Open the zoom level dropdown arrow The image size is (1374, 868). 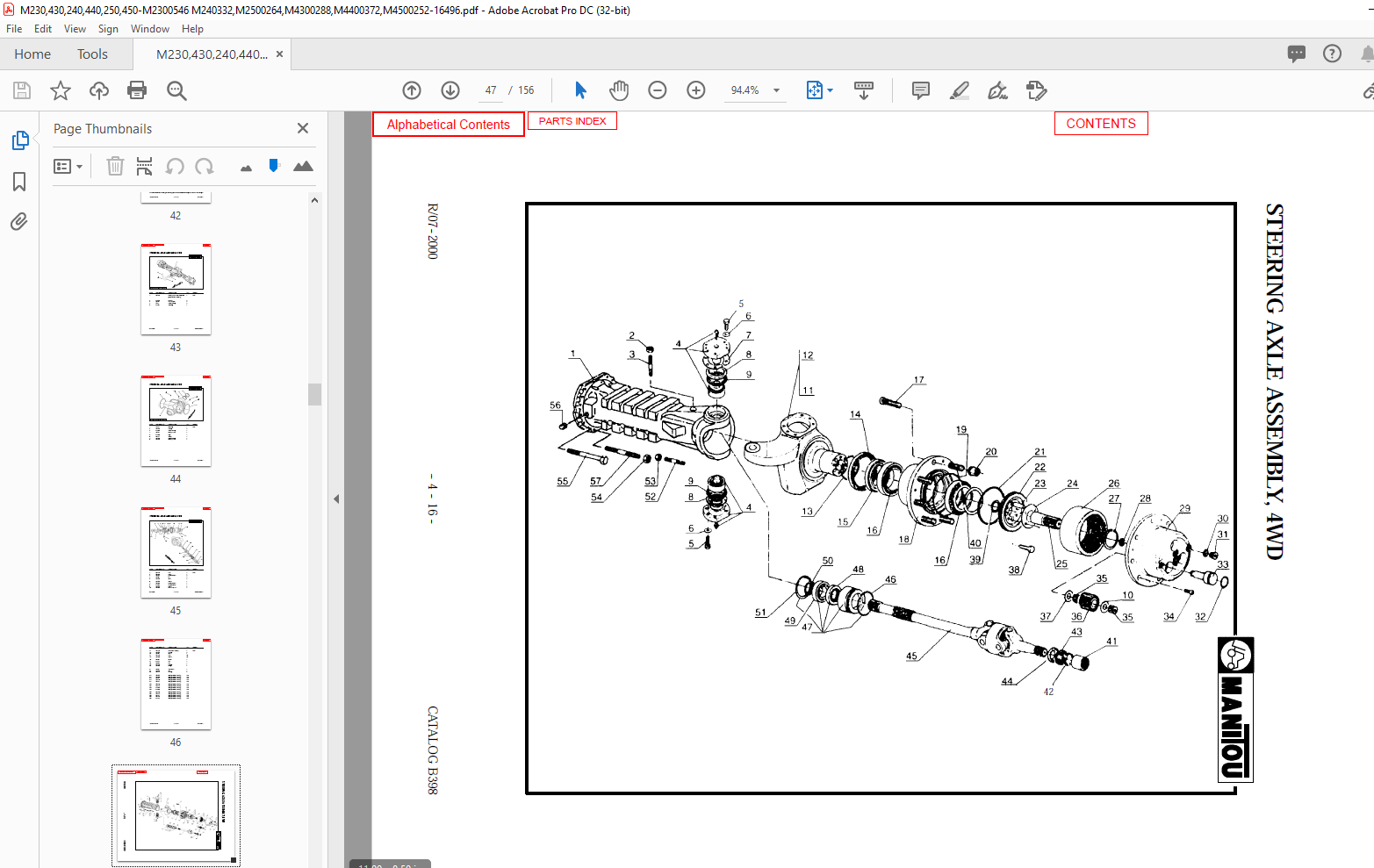point(776,90)
